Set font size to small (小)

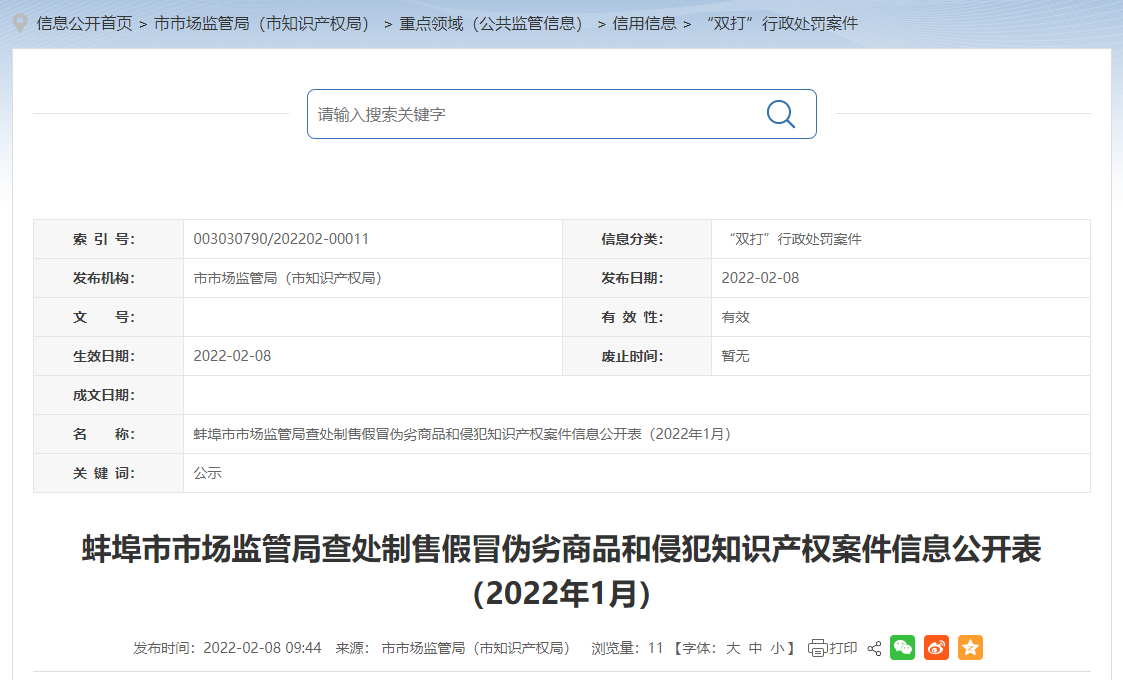point(777,648)
